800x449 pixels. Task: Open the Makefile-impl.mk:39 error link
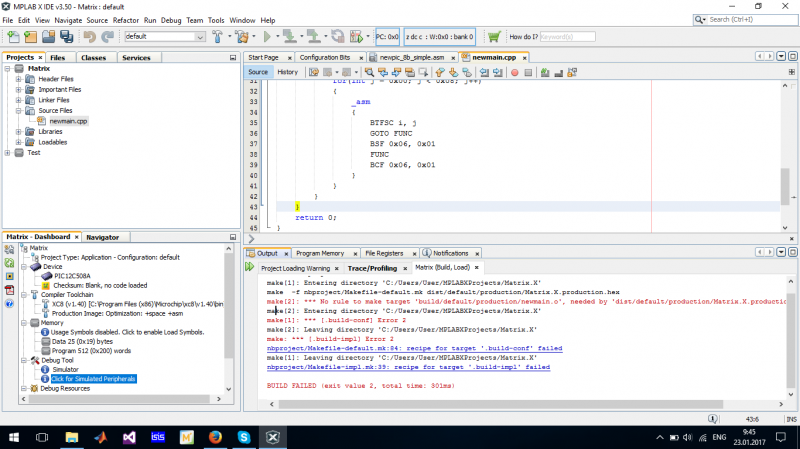(x=408, y=367)
